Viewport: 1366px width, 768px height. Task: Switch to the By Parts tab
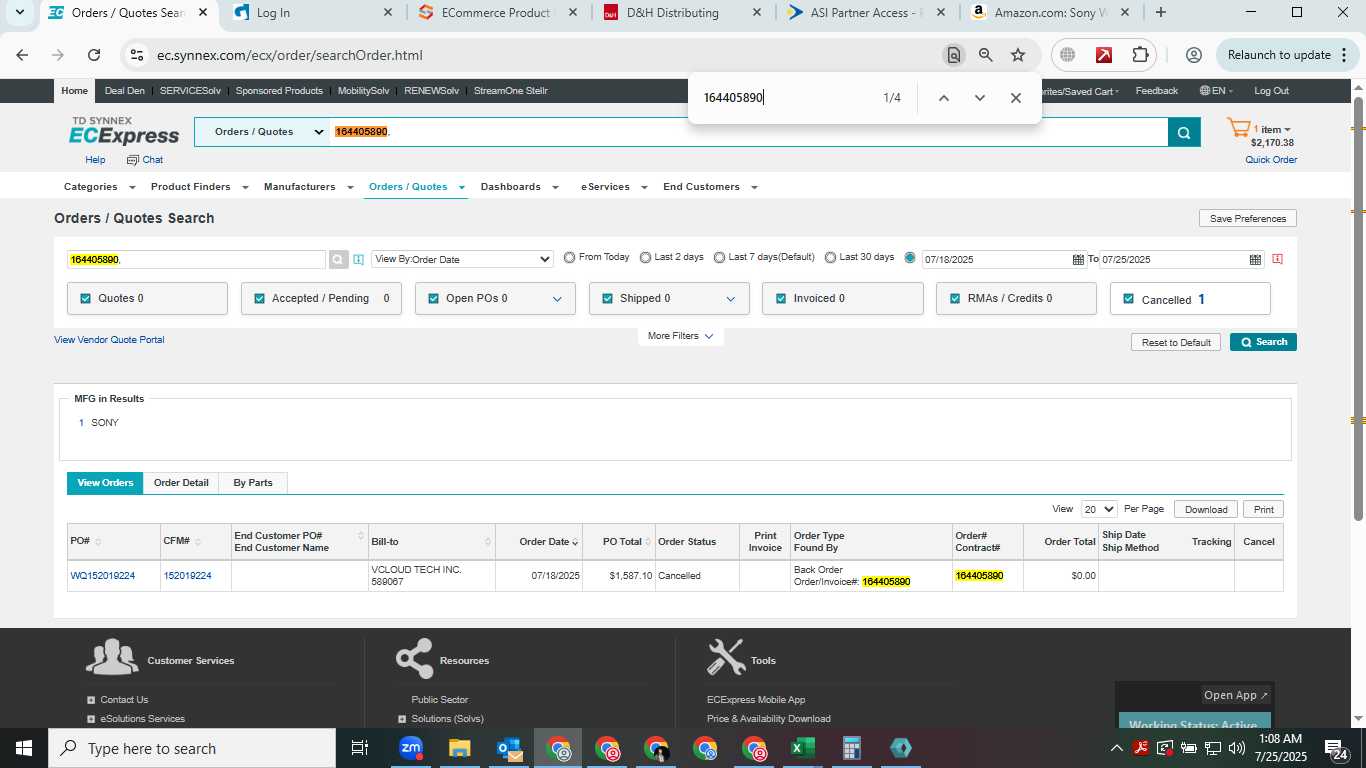click(x=253, y=483)
